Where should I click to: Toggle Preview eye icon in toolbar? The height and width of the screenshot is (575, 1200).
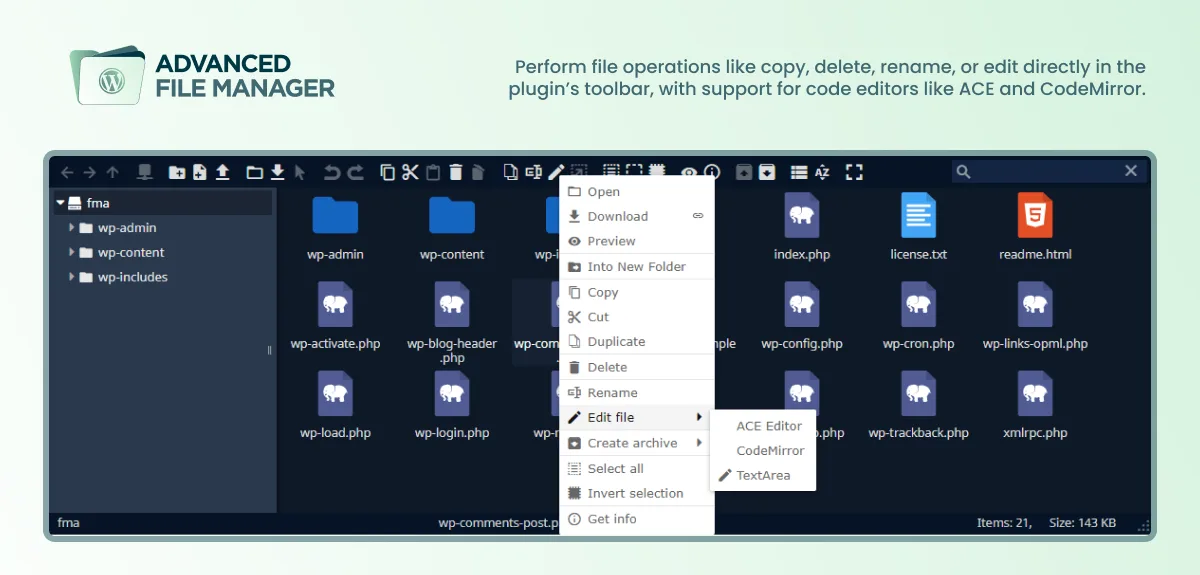[x=689, y=172]
